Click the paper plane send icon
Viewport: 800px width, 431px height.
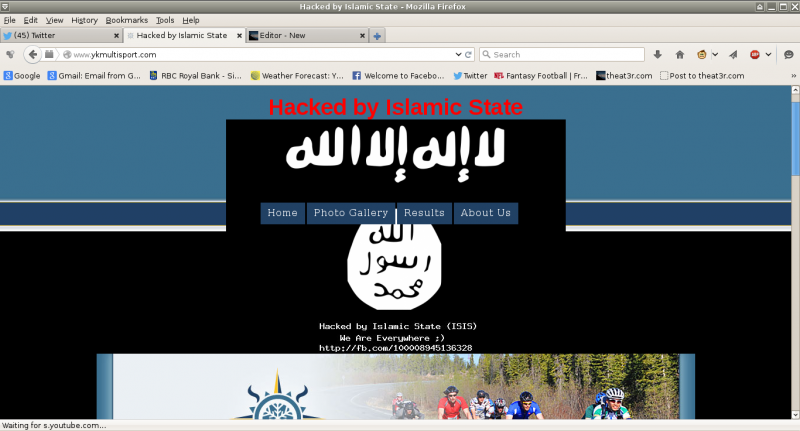[733, 55]
